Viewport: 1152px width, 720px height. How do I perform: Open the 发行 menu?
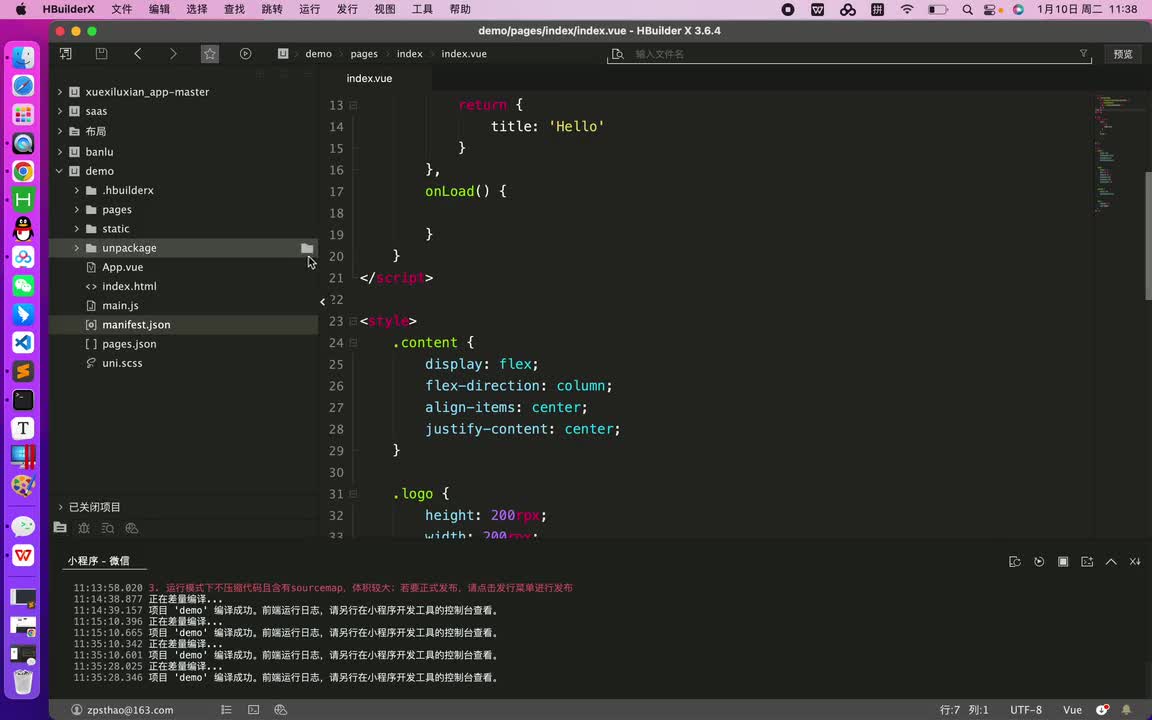coord(347,10)
